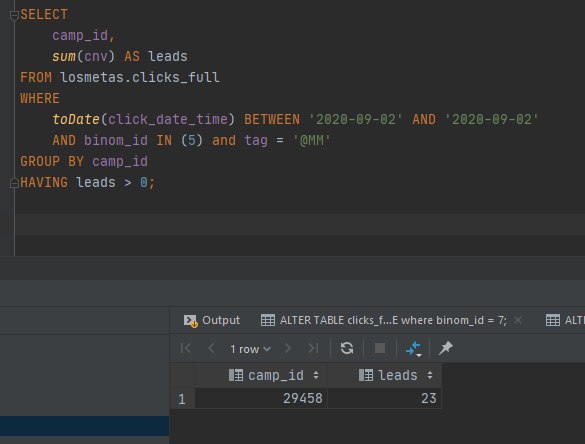
Task: Pin the result tab with pin icon
Action: tap(446, 348)
